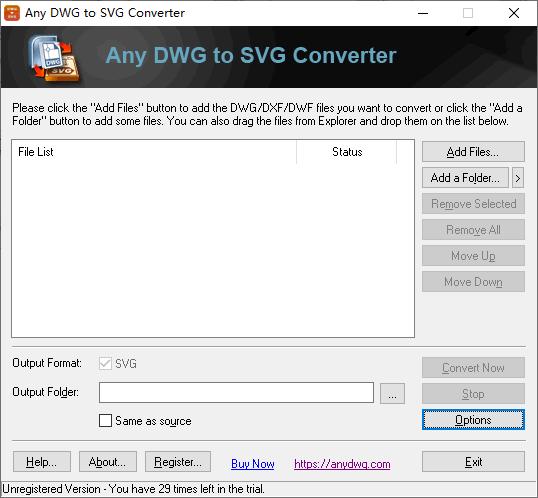This screenshot has height=498, width=538.
Task: Close the converter window
Action: 514,13
